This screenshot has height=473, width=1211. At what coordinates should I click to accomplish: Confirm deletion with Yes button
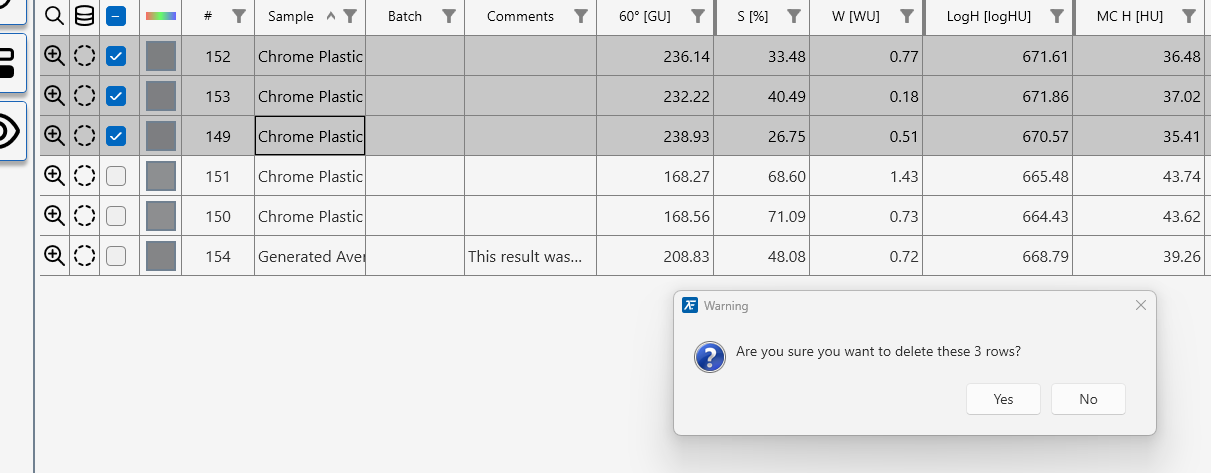pyautogui.click(x=1003, y=399)
